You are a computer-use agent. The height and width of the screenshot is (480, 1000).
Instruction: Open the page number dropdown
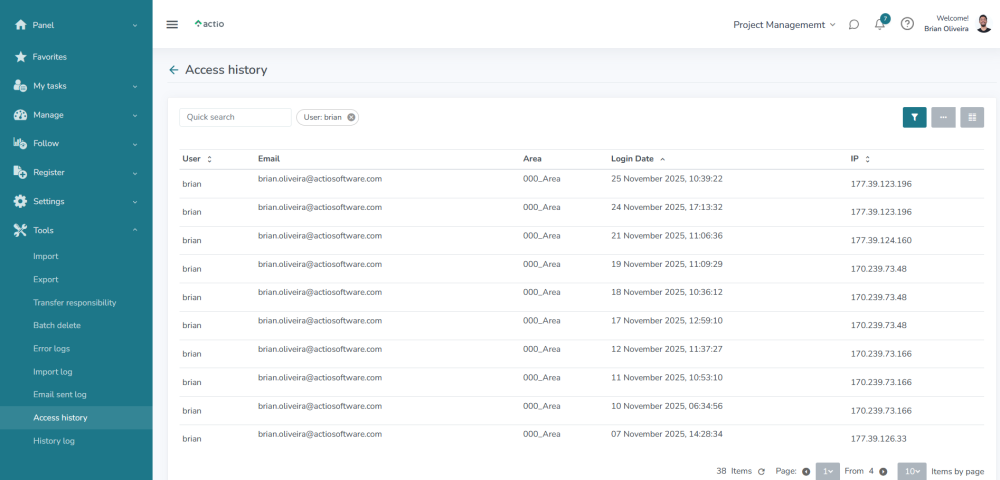coord(828,472)
